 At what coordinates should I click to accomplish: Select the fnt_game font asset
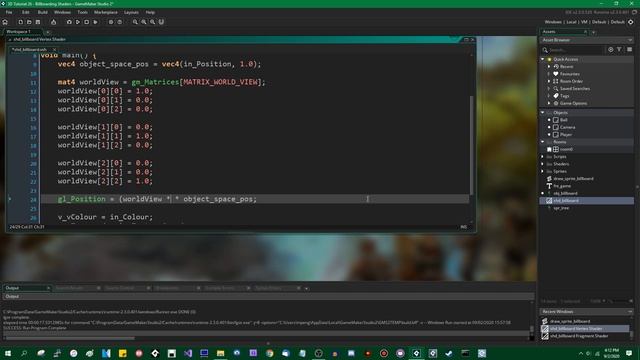pos(562,186)
